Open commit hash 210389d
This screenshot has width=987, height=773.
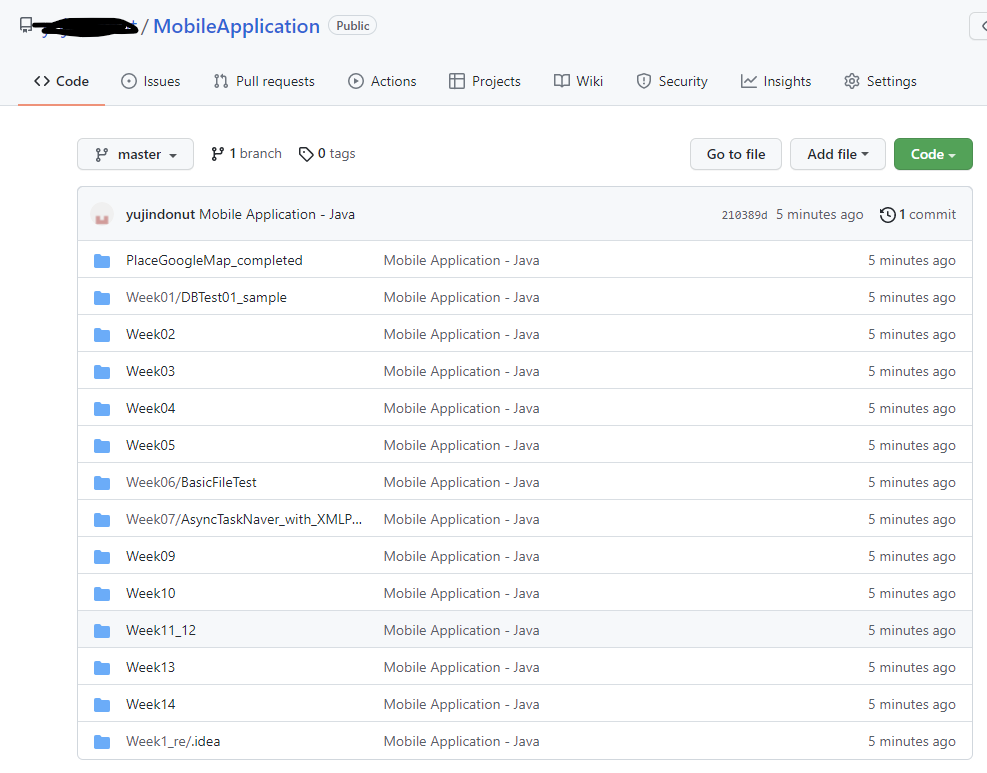(744, 215)
